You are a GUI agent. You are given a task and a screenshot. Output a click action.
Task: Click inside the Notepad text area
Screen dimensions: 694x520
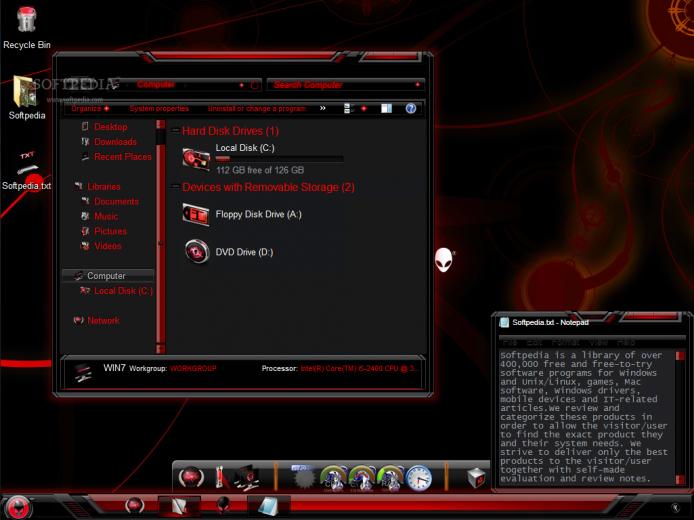point(586,417)
